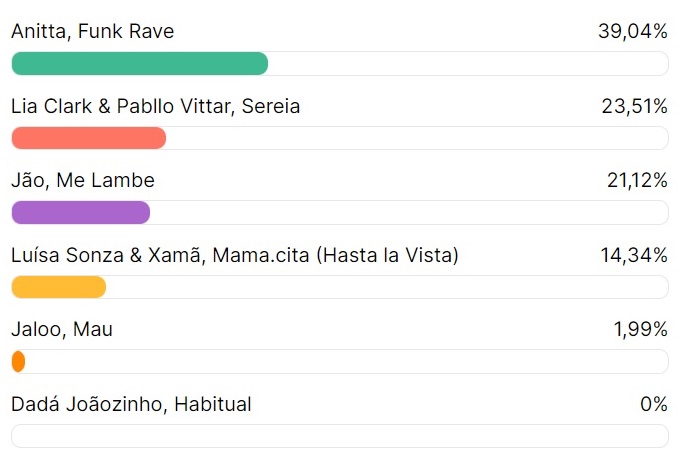Click the "Anitta, Funk Rave" poll option label
The width and height of the screenshot is (696, 453).
click(92, 32)
